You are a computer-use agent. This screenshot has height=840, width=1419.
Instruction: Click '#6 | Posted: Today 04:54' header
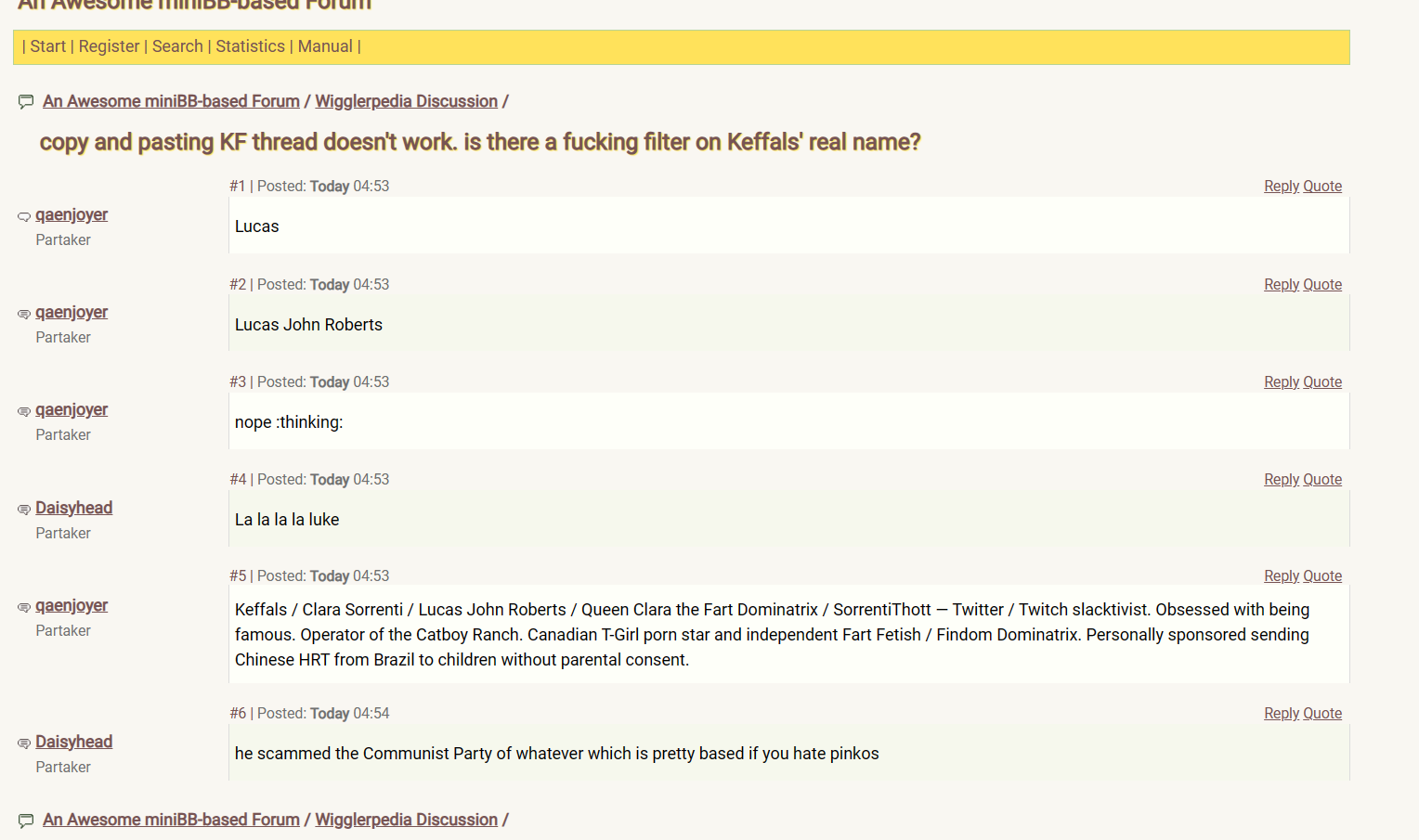click(309, 714)
